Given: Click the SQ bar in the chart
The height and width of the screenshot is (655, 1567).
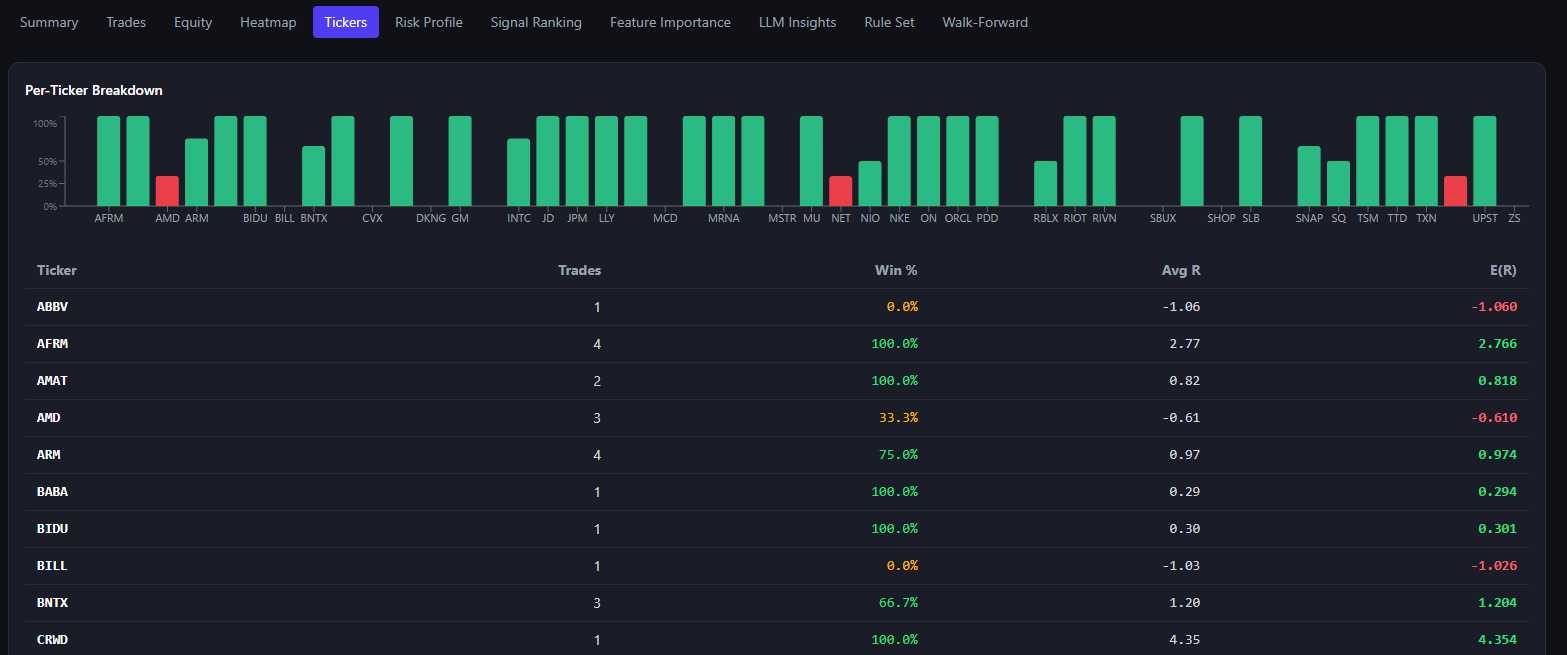Looking at the screenshot, I should (1339, 183).
